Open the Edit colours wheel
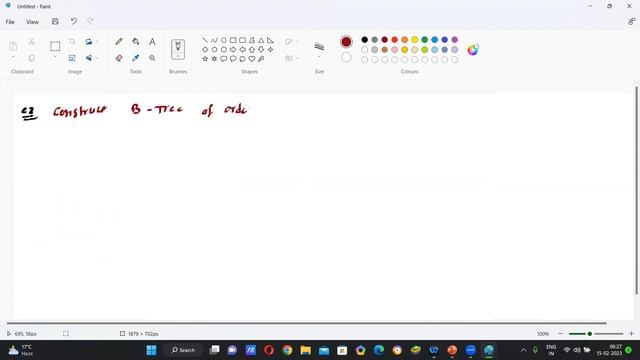 click(473, 50)
